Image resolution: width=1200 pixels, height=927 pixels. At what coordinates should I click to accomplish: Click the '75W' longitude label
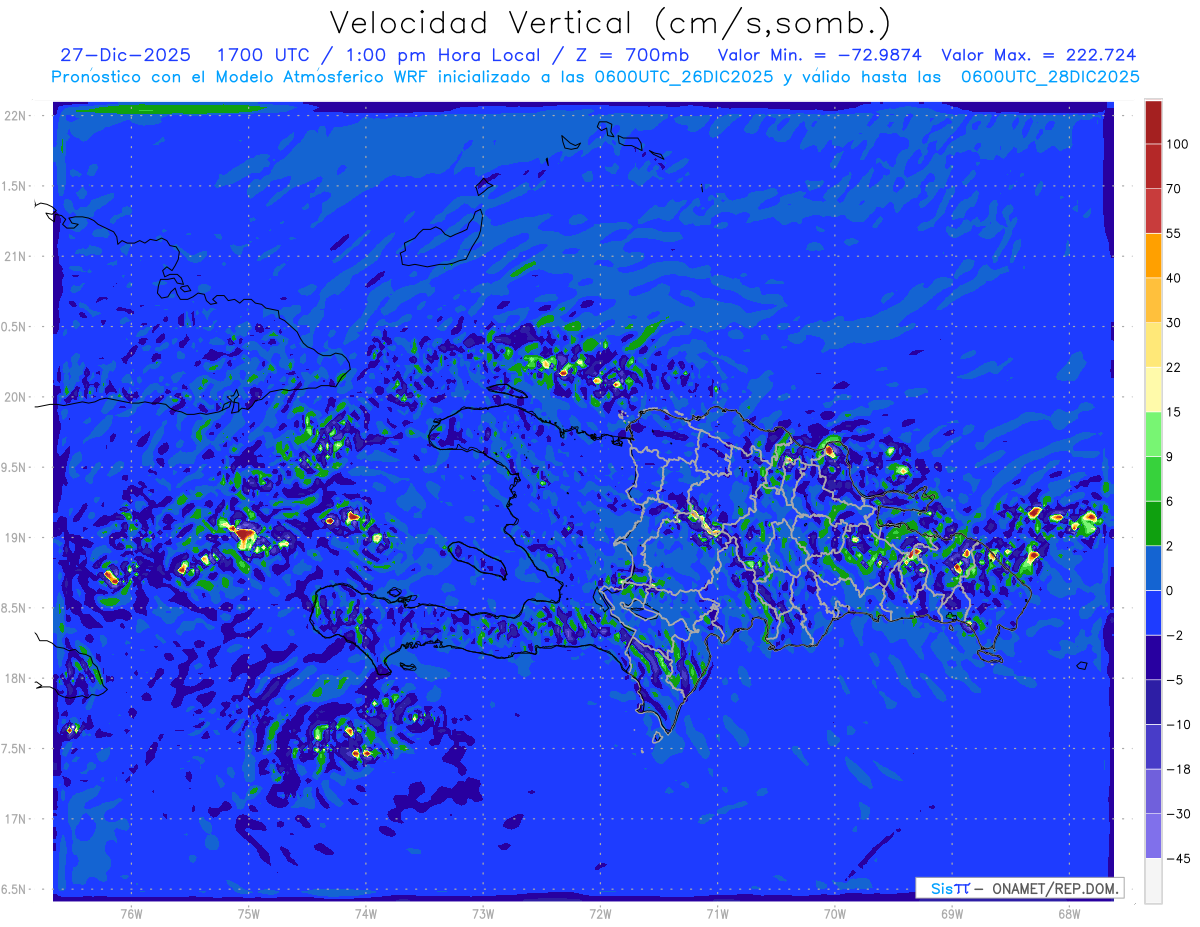tap(249, 914)
